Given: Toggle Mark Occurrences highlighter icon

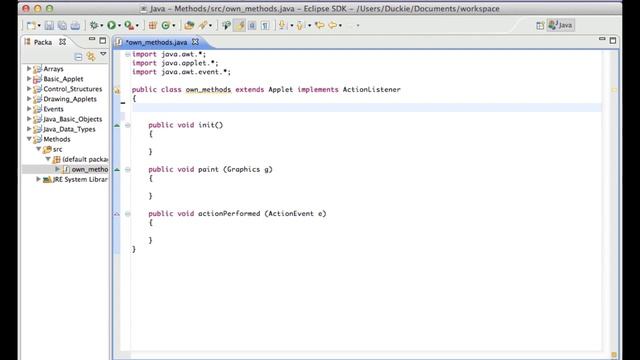Looking at the screenshot, I should [x=239, y=25].
